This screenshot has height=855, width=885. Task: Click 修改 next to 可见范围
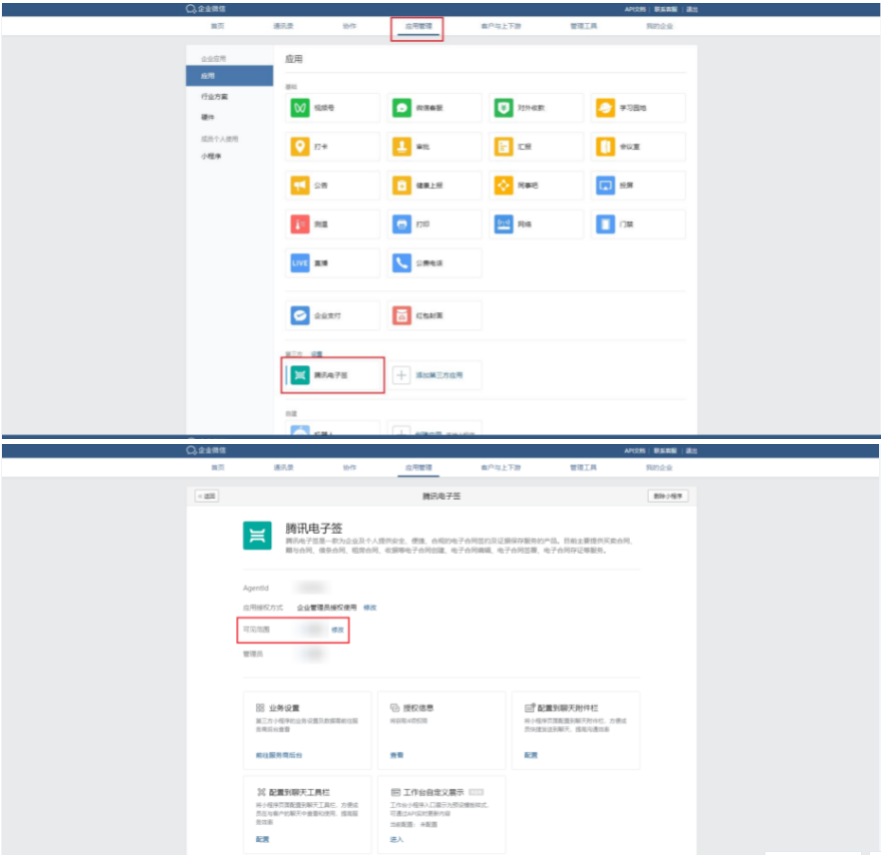pos(337,629)
